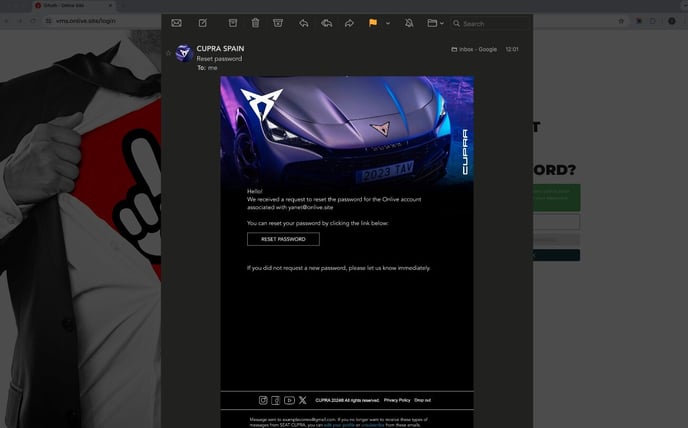Open the flag color dropdown arrow
This screenshot has width=688, height=428.
[387, 23]
